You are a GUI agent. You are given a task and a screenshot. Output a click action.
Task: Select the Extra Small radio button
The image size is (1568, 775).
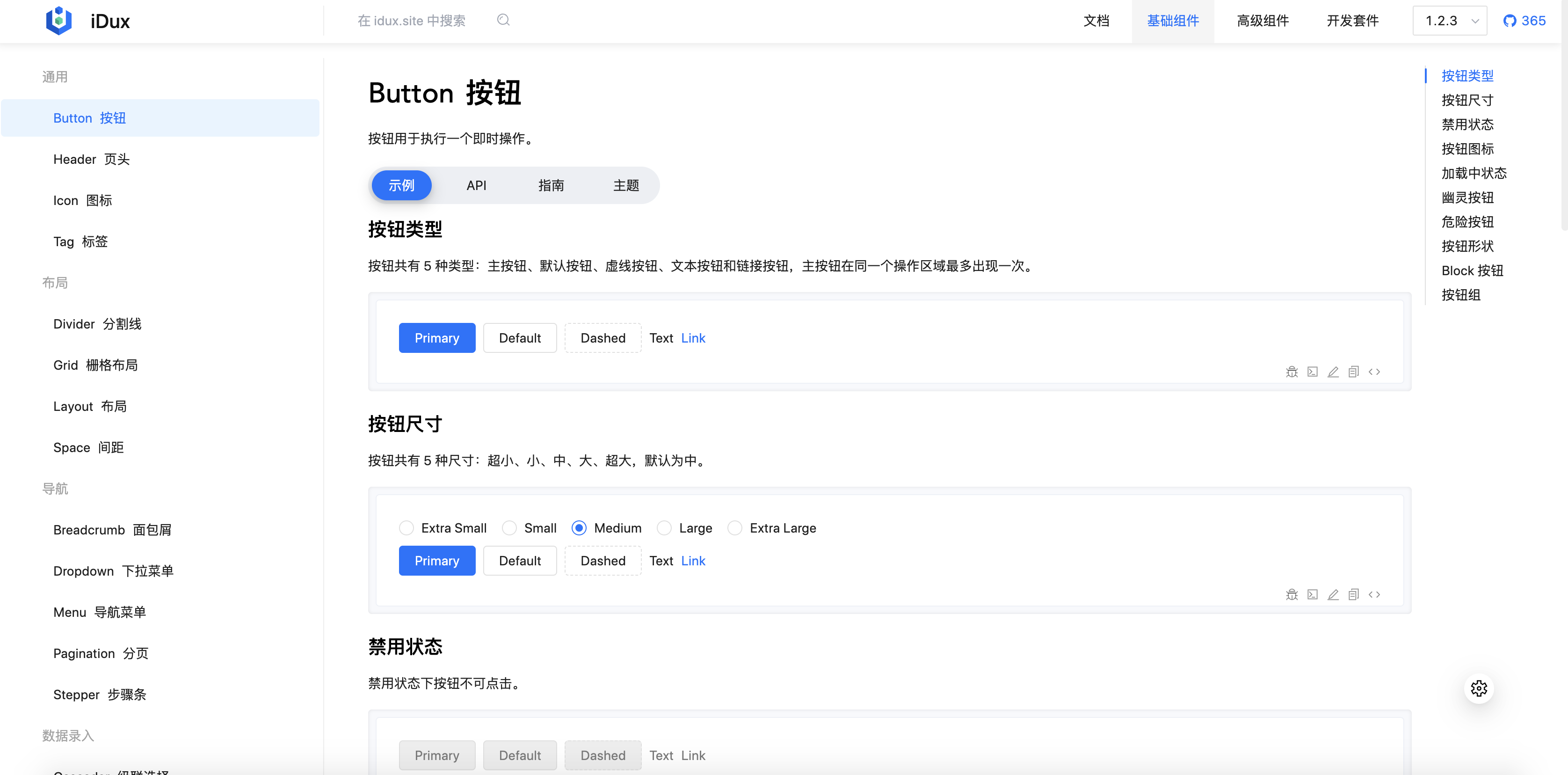click(407, 528)
